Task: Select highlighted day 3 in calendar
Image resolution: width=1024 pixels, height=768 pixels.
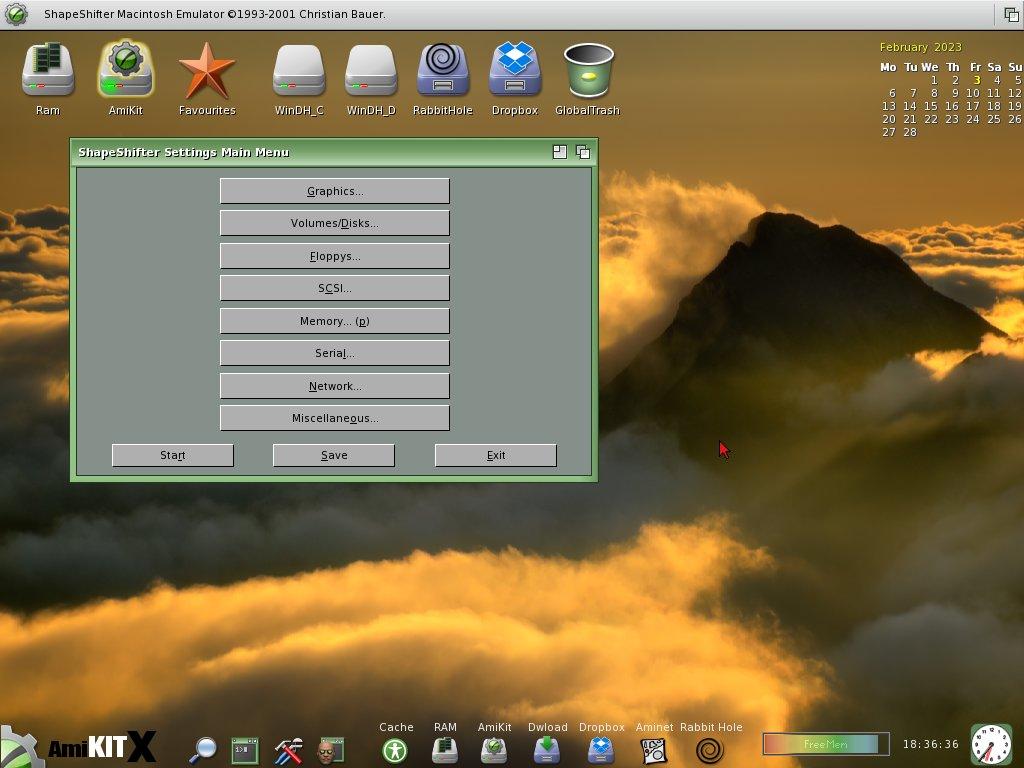Action: (x=977, y=80)
